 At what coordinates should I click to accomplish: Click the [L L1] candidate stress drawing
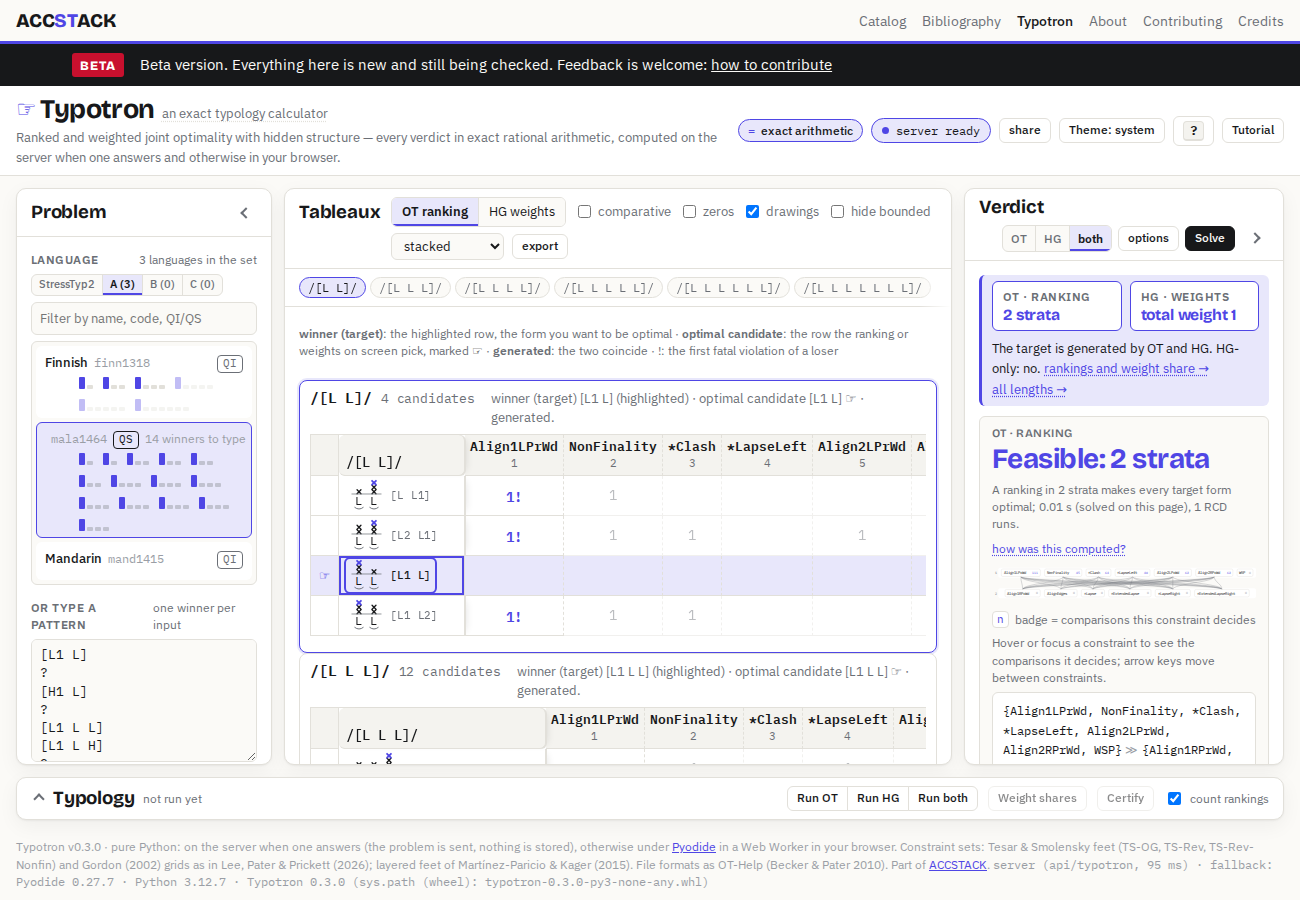coord(366,495)
